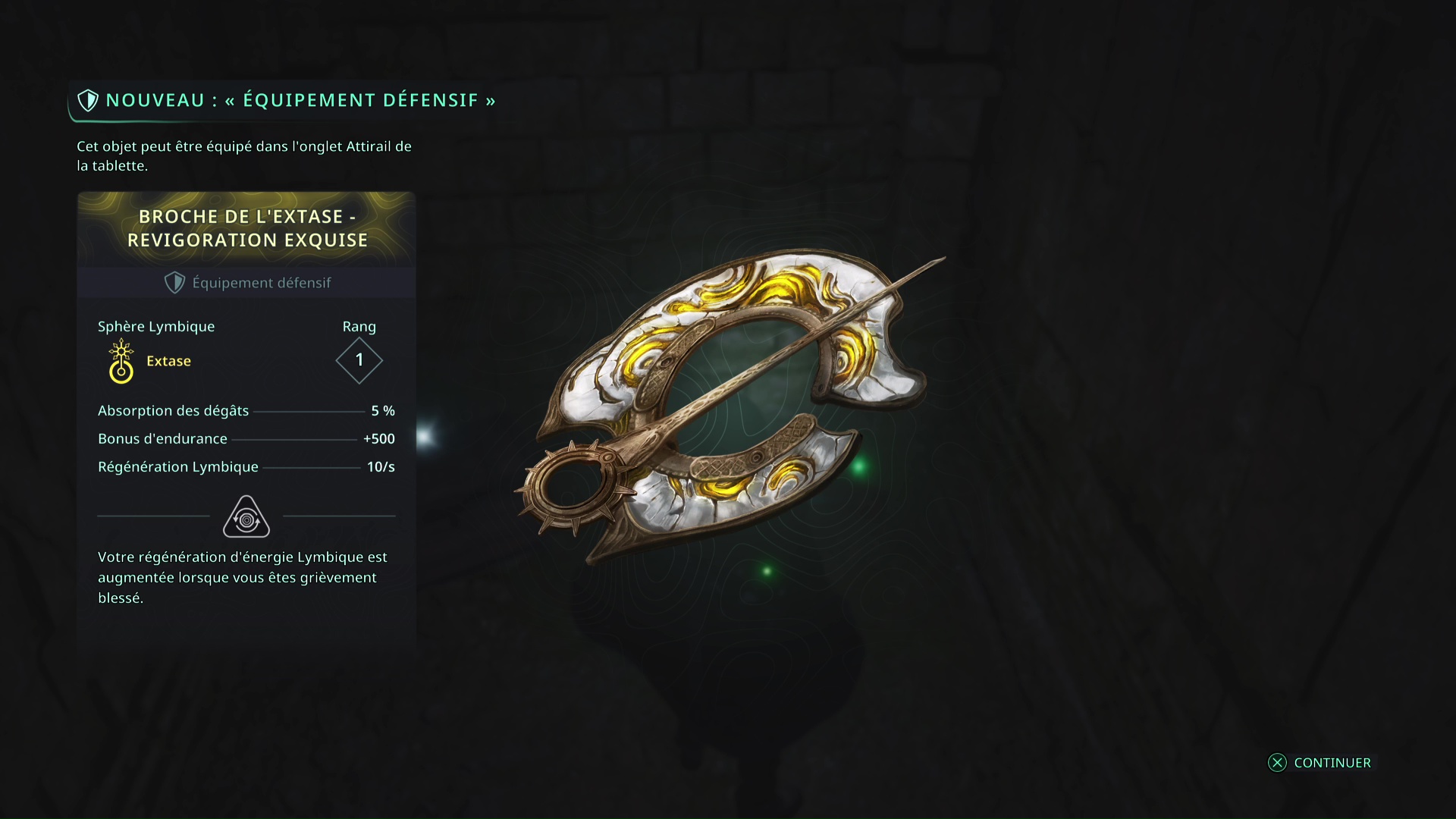Click the Sphère Lymbique label
1456x819 pixels.
[x=156, y=327]
